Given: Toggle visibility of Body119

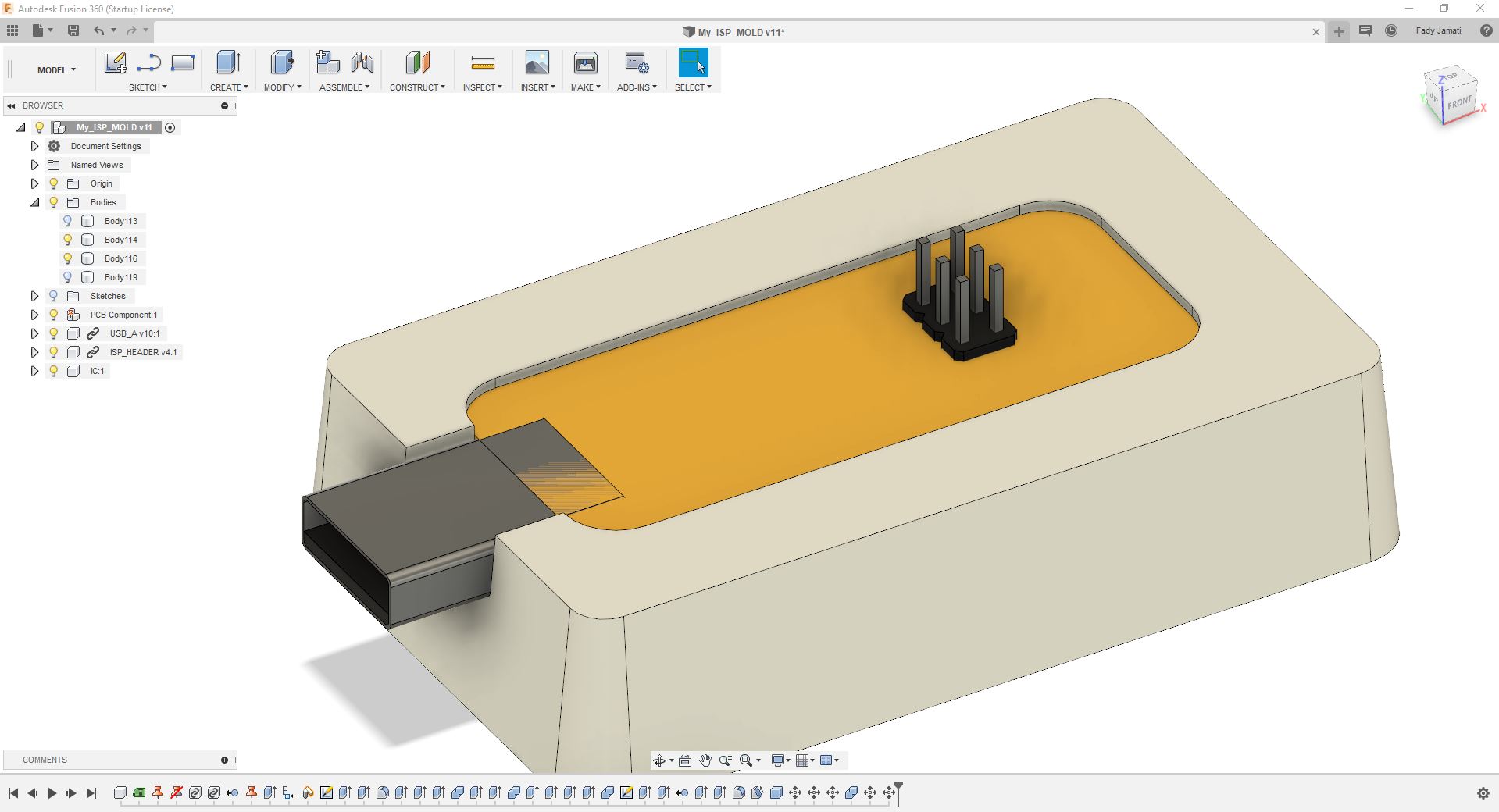Looking at the screenshot, I should pyautogui.click(x=68, y=277).
